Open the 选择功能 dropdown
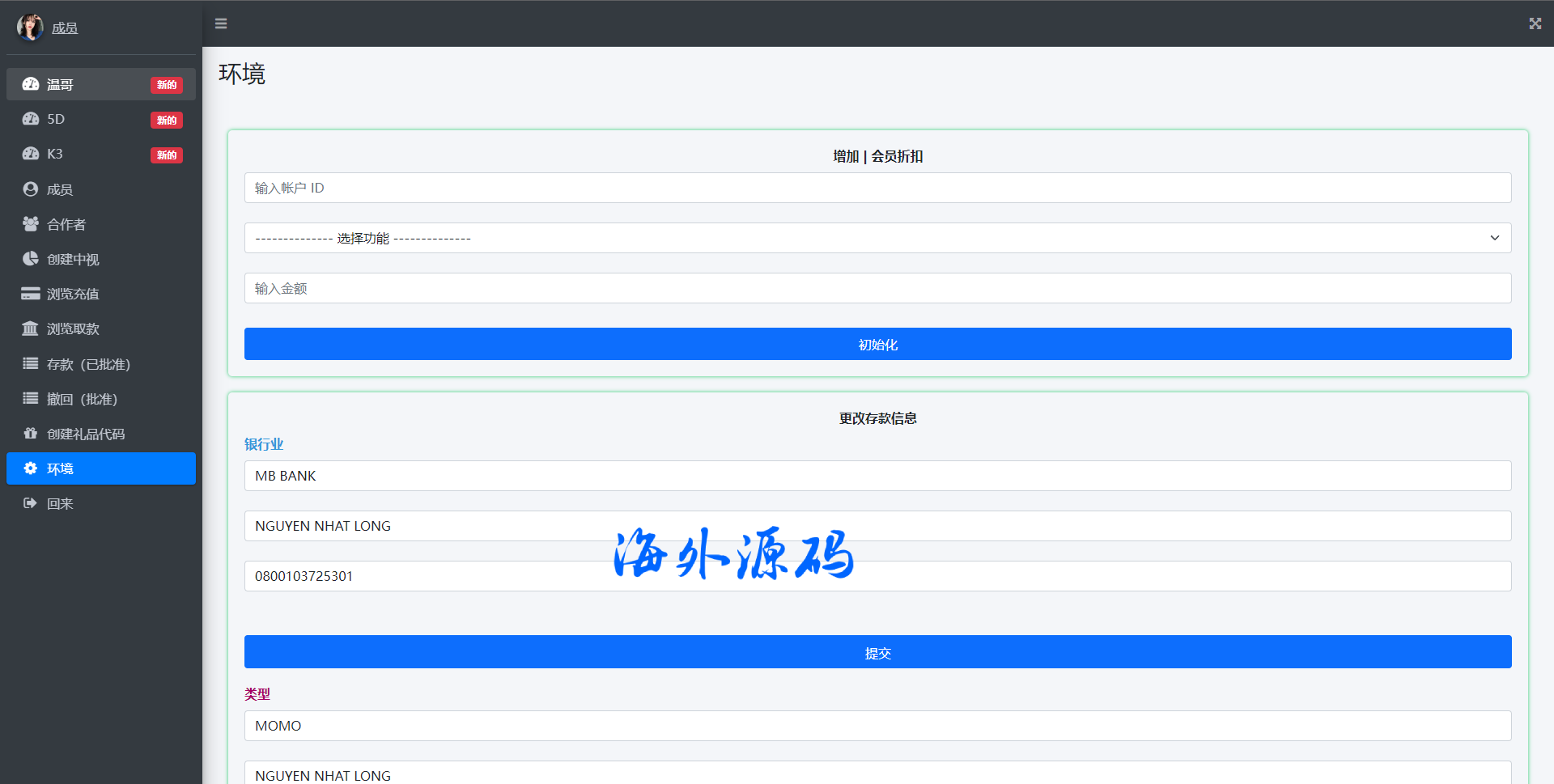This screenshot has width=1554, height=784. tap(877, 238)
